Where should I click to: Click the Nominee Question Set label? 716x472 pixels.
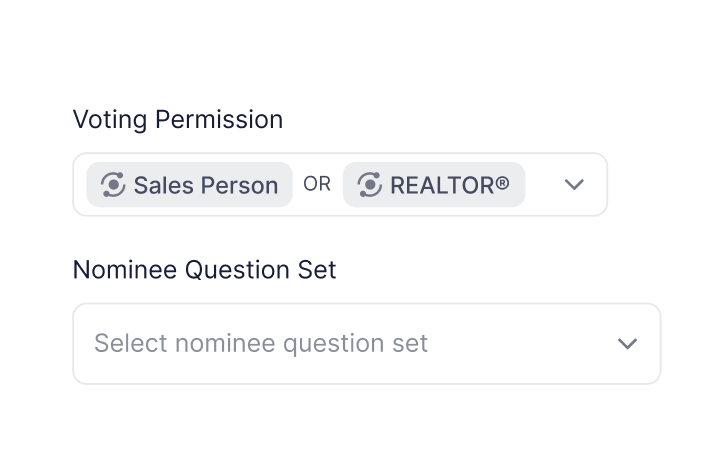point(204,270)
